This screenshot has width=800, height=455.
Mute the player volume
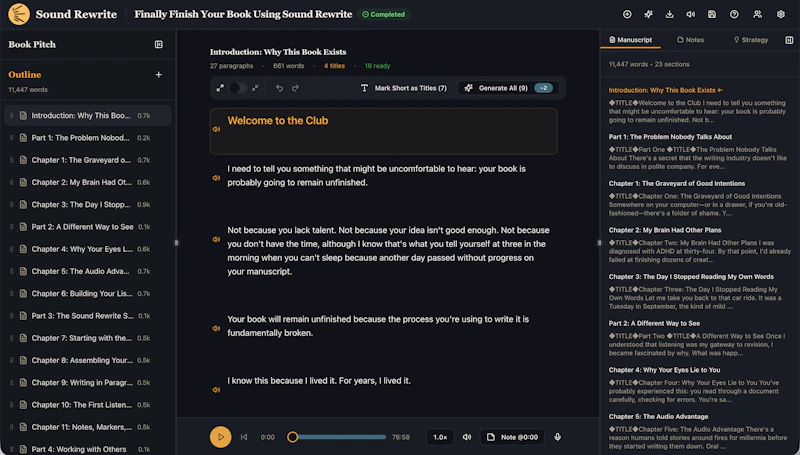point(467,437)
